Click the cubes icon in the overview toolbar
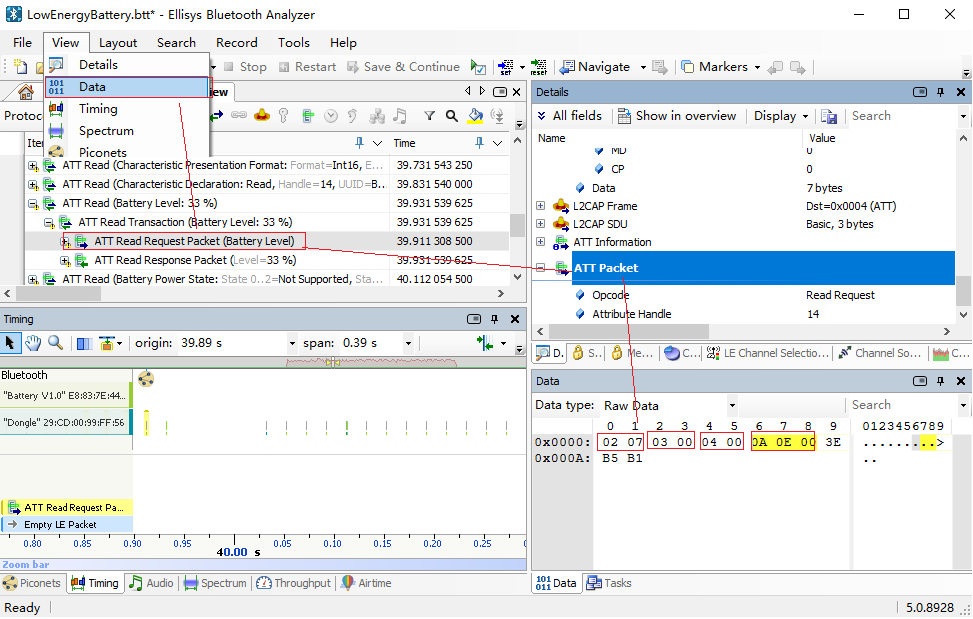973x619 pixels. pyautogui.click(x=377, y=116)
